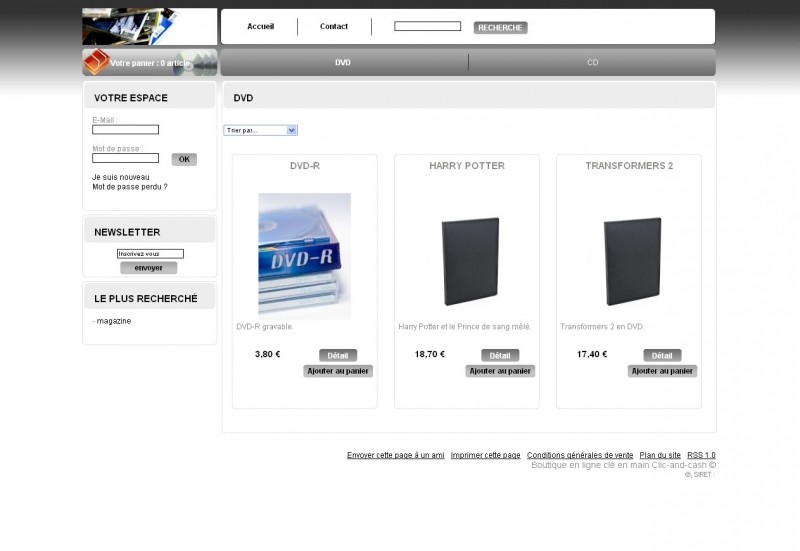Screen dimensions: 800x551
Task: Open the RSS 1.0 feed link
Action: [x=702, y=455]
